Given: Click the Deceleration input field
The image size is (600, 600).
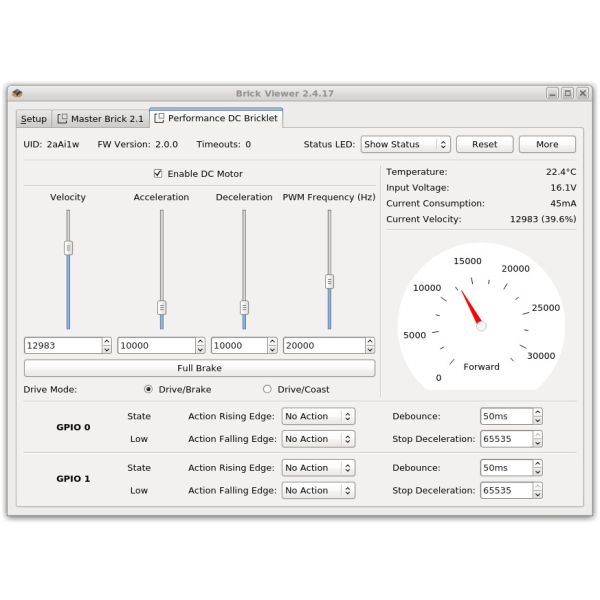Looking at the screenshot, I should (239, 345).
